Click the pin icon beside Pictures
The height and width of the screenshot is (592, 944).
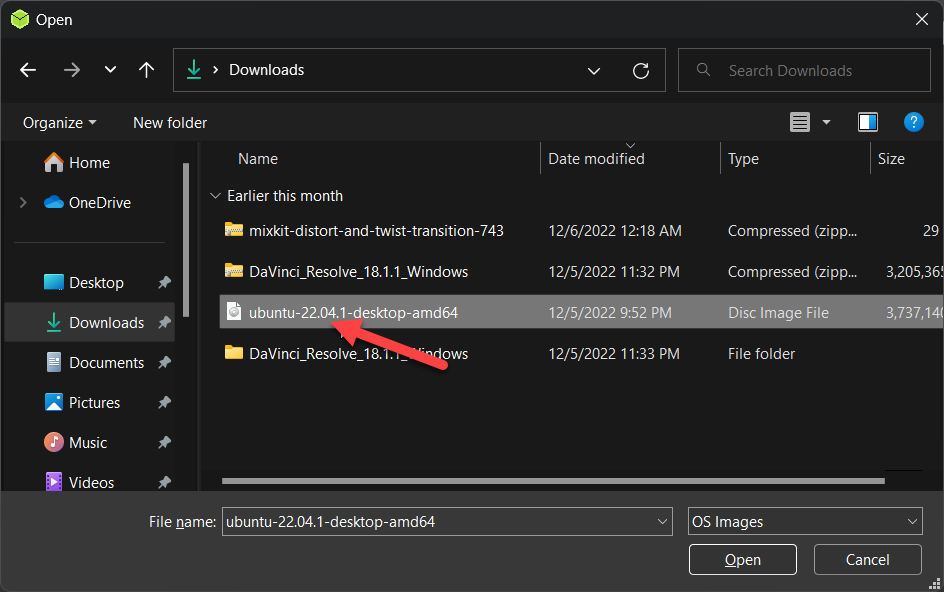[x=164, y=402]
